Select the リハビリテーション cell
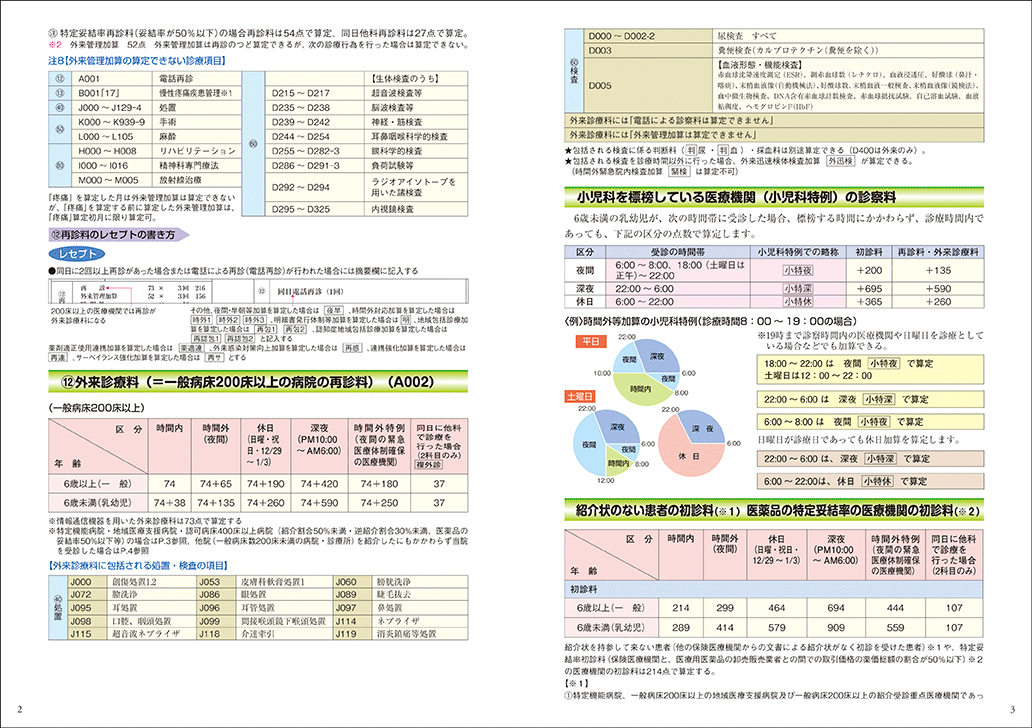The image size is (1032, 728). coord(197,151)
